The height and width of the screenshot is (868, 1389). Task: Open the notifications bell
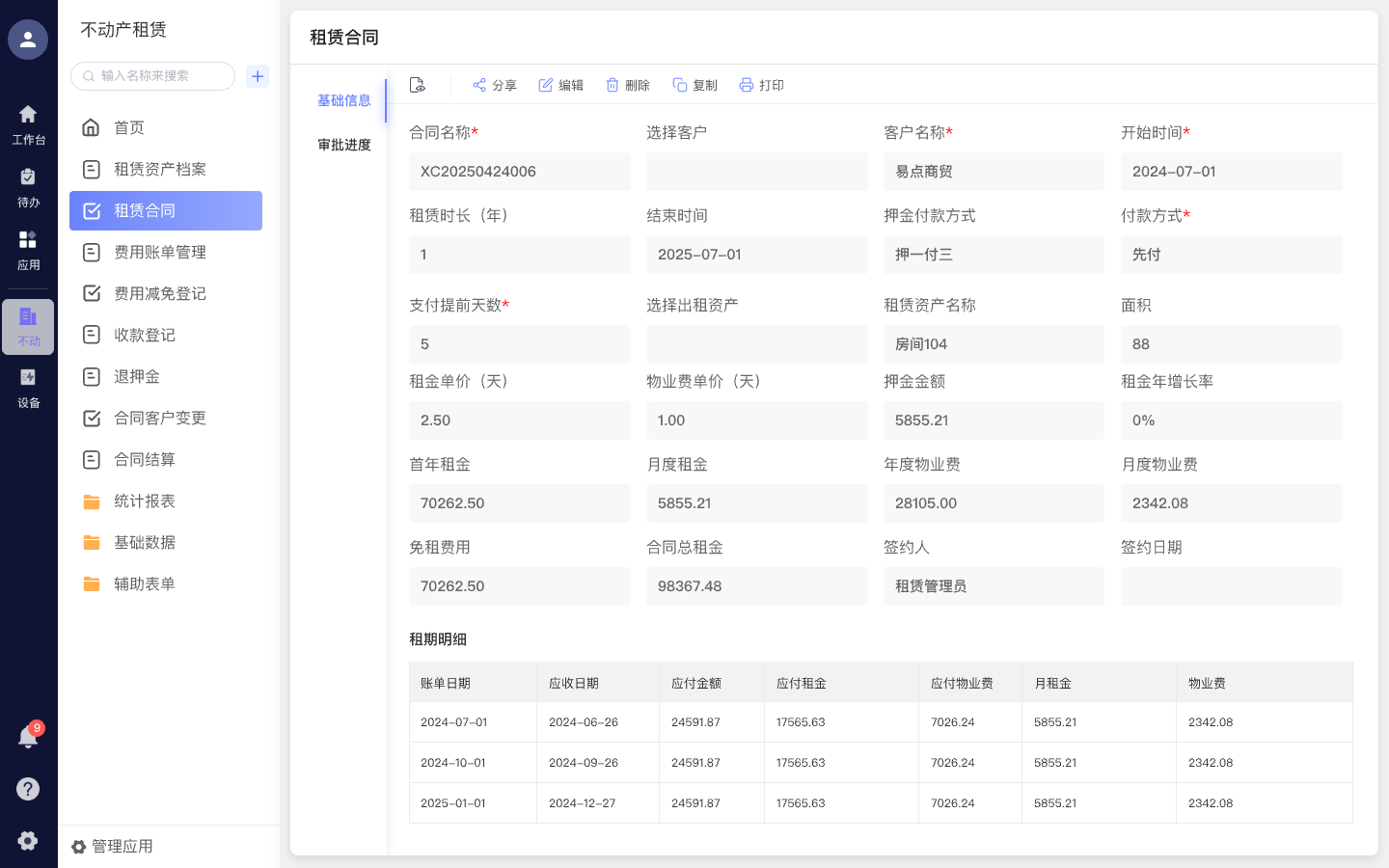click(28, 738)
